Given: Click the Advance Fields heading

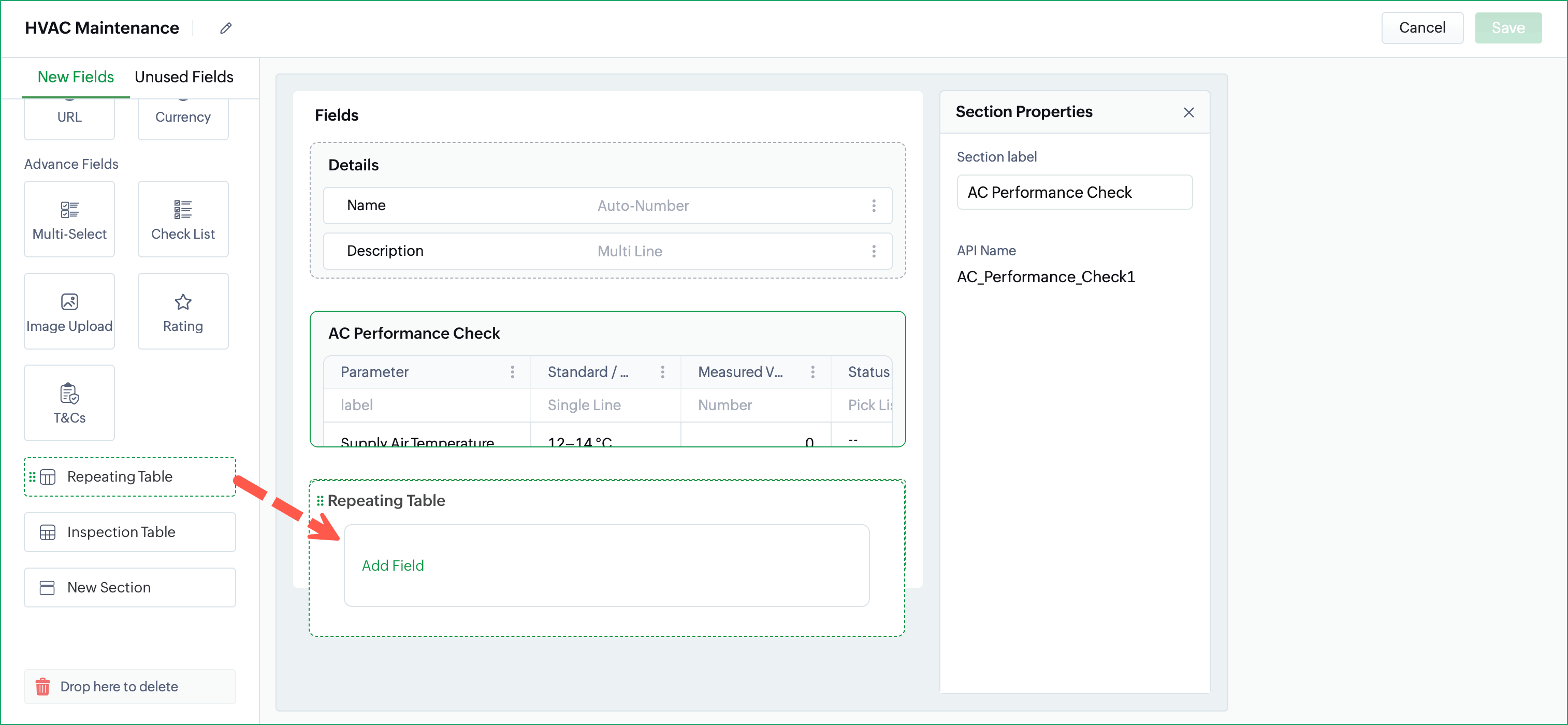Looking at the screenshot, I should pyautogui.click(x=71, y=164).
